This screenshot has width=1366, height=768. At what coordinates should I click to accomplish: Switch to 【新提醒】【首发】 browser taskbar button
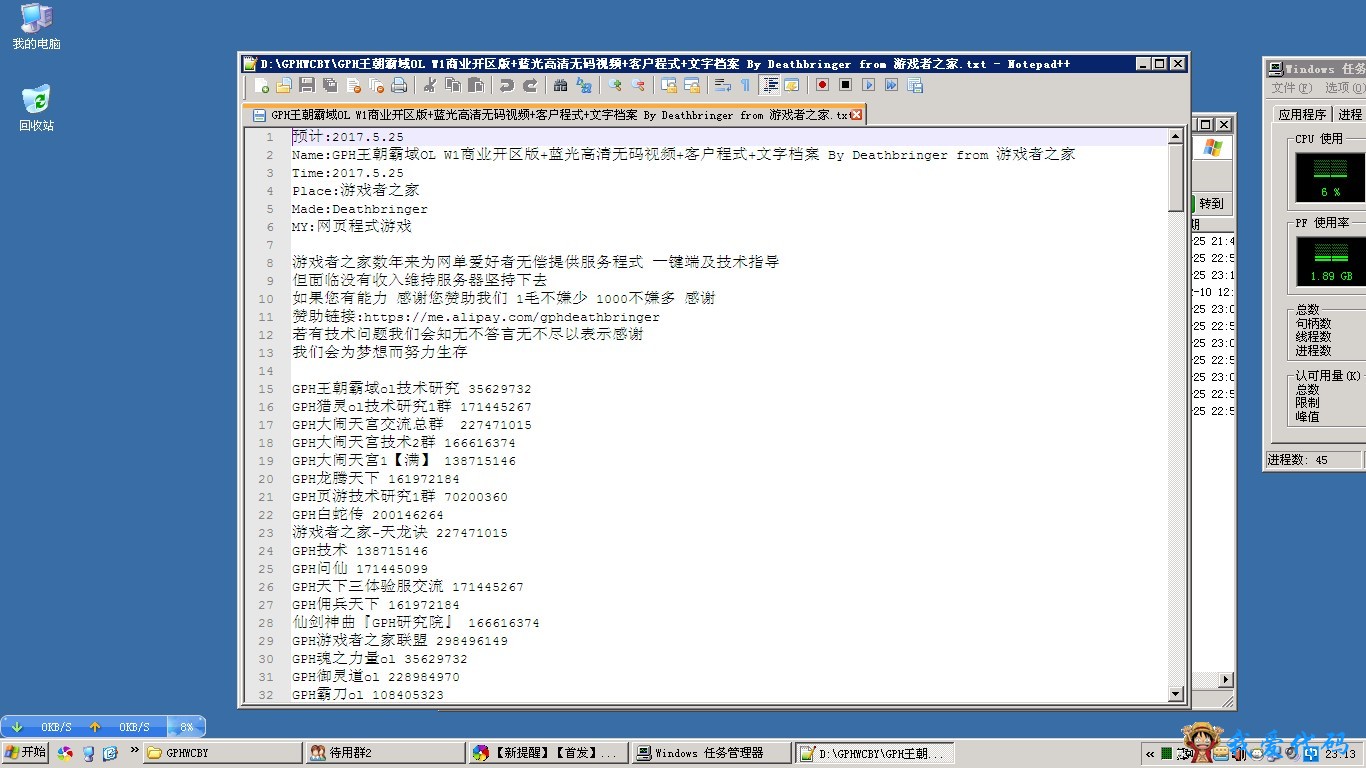click(x=549, y=753)
